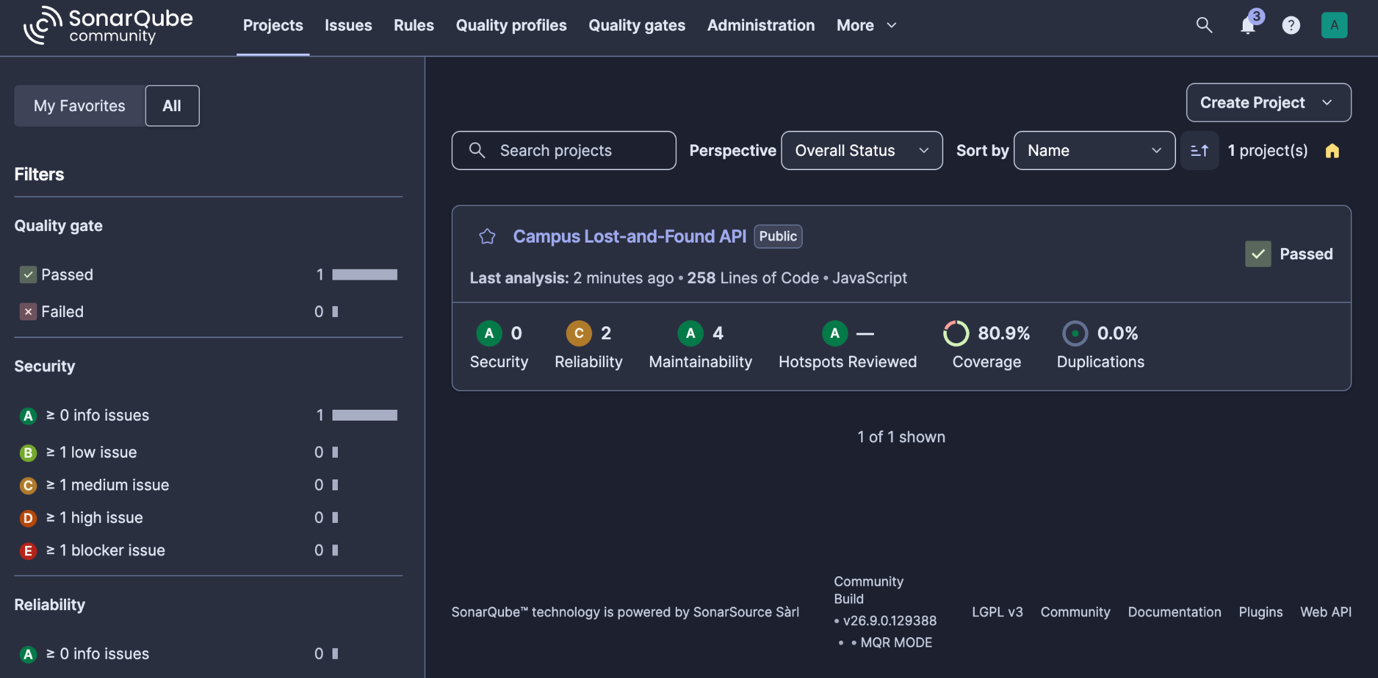The width and height of the screenshot is (1378, 678).
Task: Open the help question mark icon
Action: point(1291,25)
